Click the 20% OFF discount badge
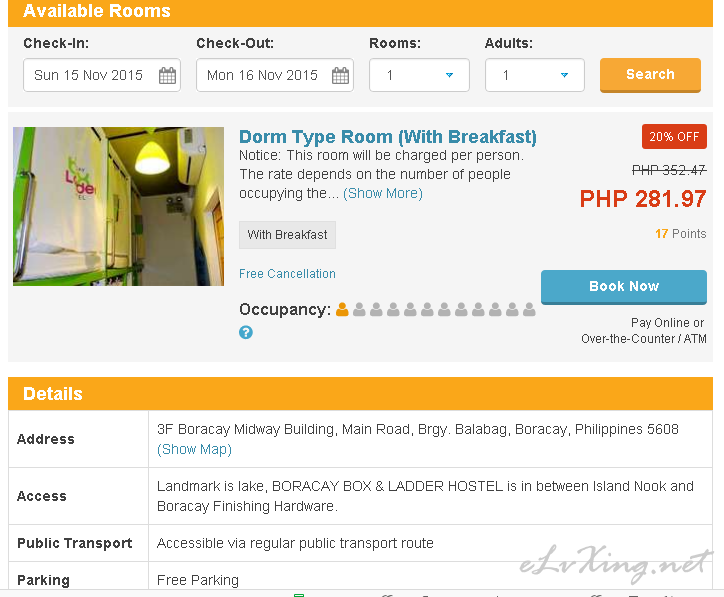Viewport: 724px width, 597px height. point(674,137)
